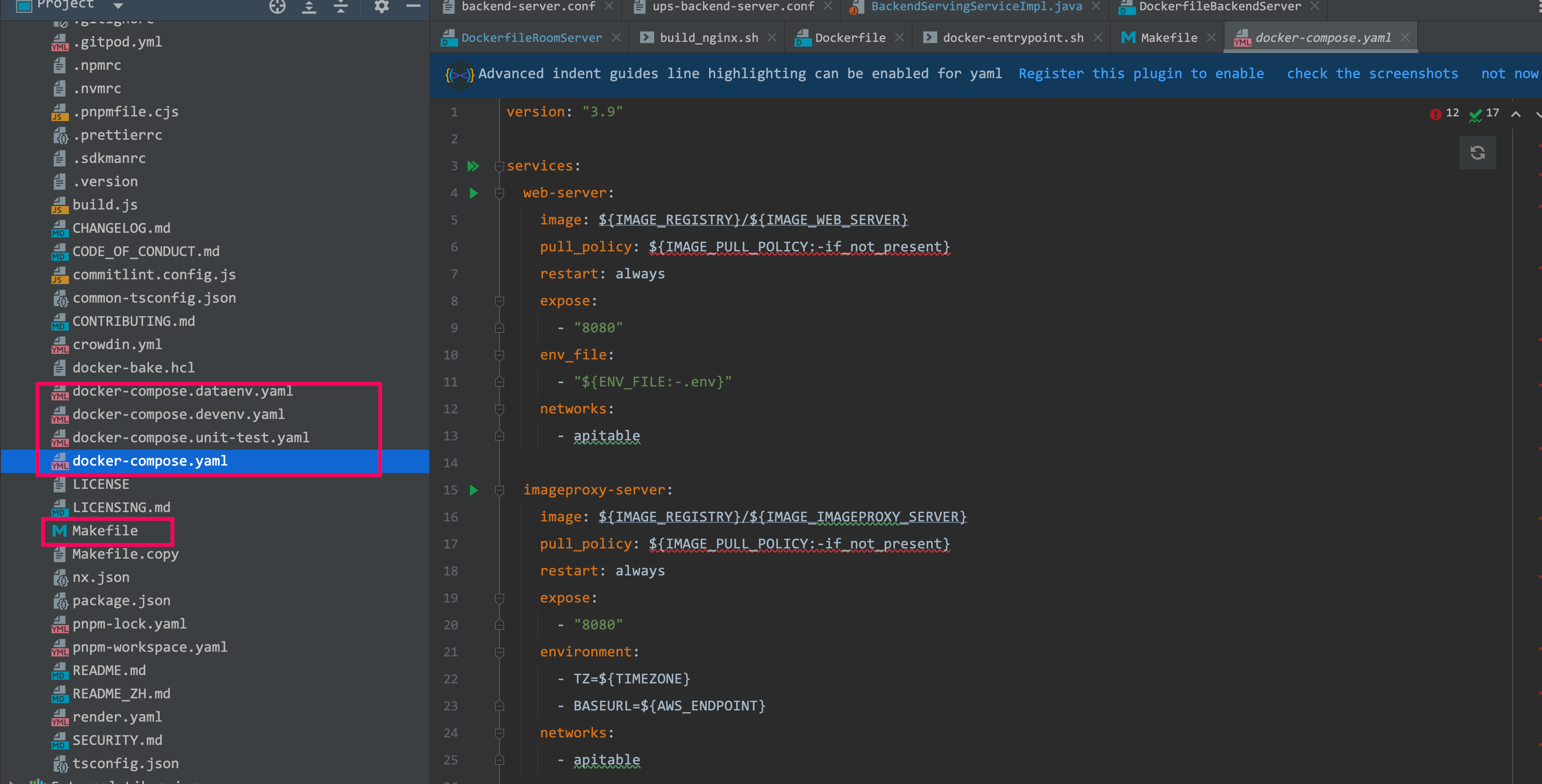Click 'Register this plugin to enable' link
This screenshot has height=784, width=1542.
pyautogui.click(x=1141, y=74)
